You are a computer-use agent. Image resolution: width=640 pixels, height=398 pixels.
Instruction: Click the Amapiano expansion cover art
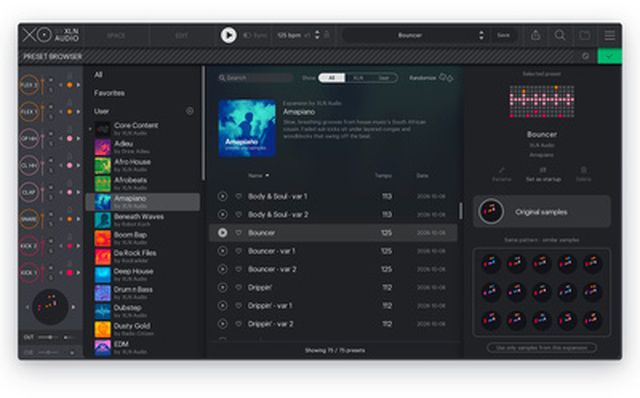click(247, 128)
